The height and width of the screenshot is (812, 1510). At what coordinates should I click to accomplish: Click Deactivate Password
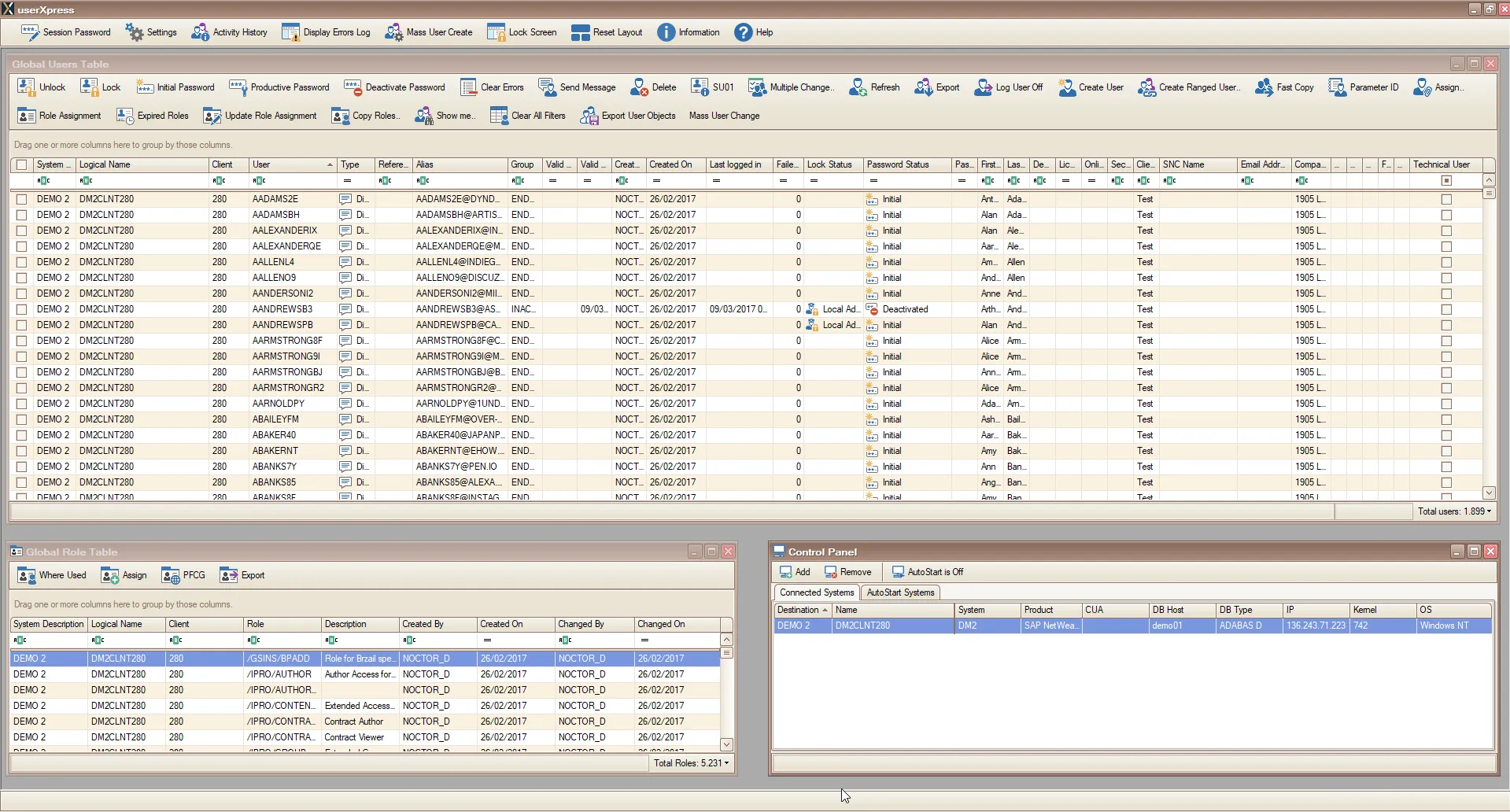pyautogui.click(x=395, y=87)
